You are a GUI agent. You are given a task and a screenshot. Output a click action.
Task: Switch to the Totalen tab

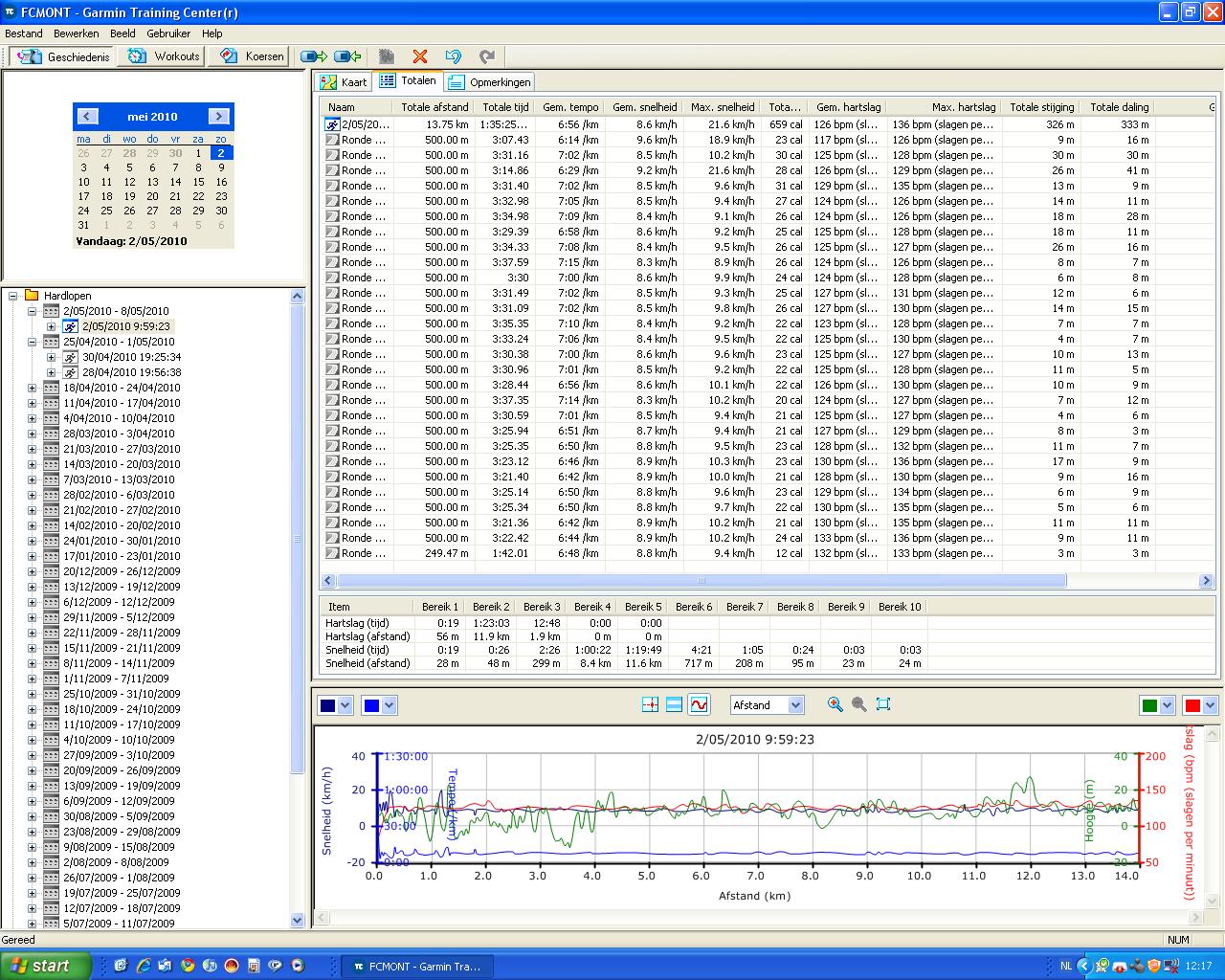point(408,80)
